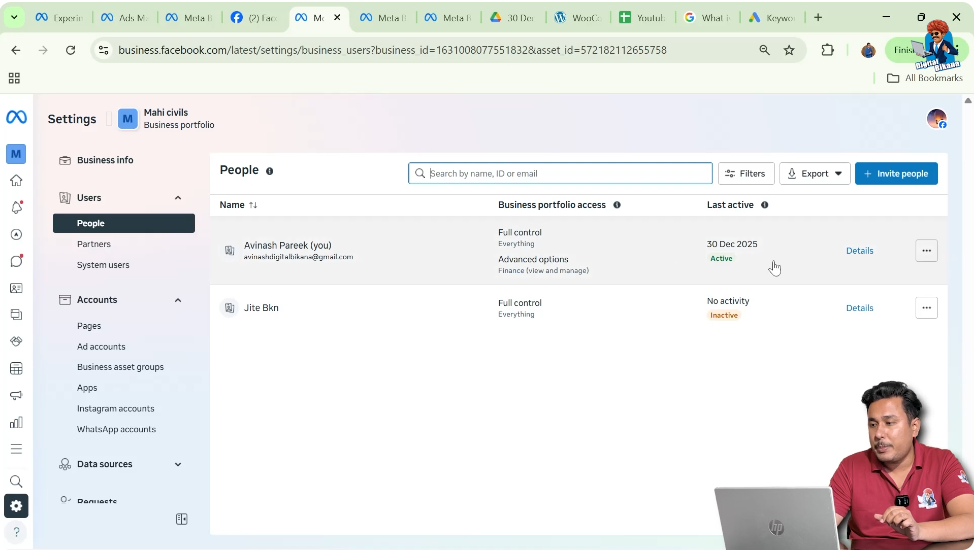This screenshot has width=975, height=552.
Task: Open three-dot menu for Avinash Pareek
Action: click(x=926, y=251)
